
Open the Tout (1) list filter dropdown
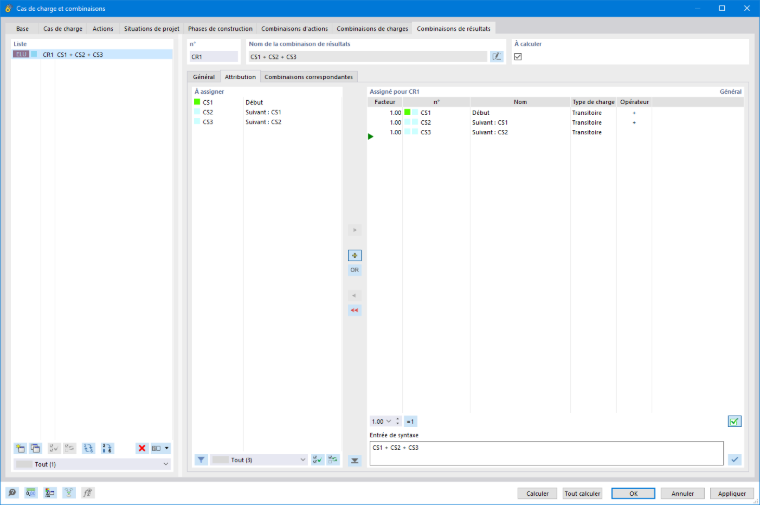(92, 464)
